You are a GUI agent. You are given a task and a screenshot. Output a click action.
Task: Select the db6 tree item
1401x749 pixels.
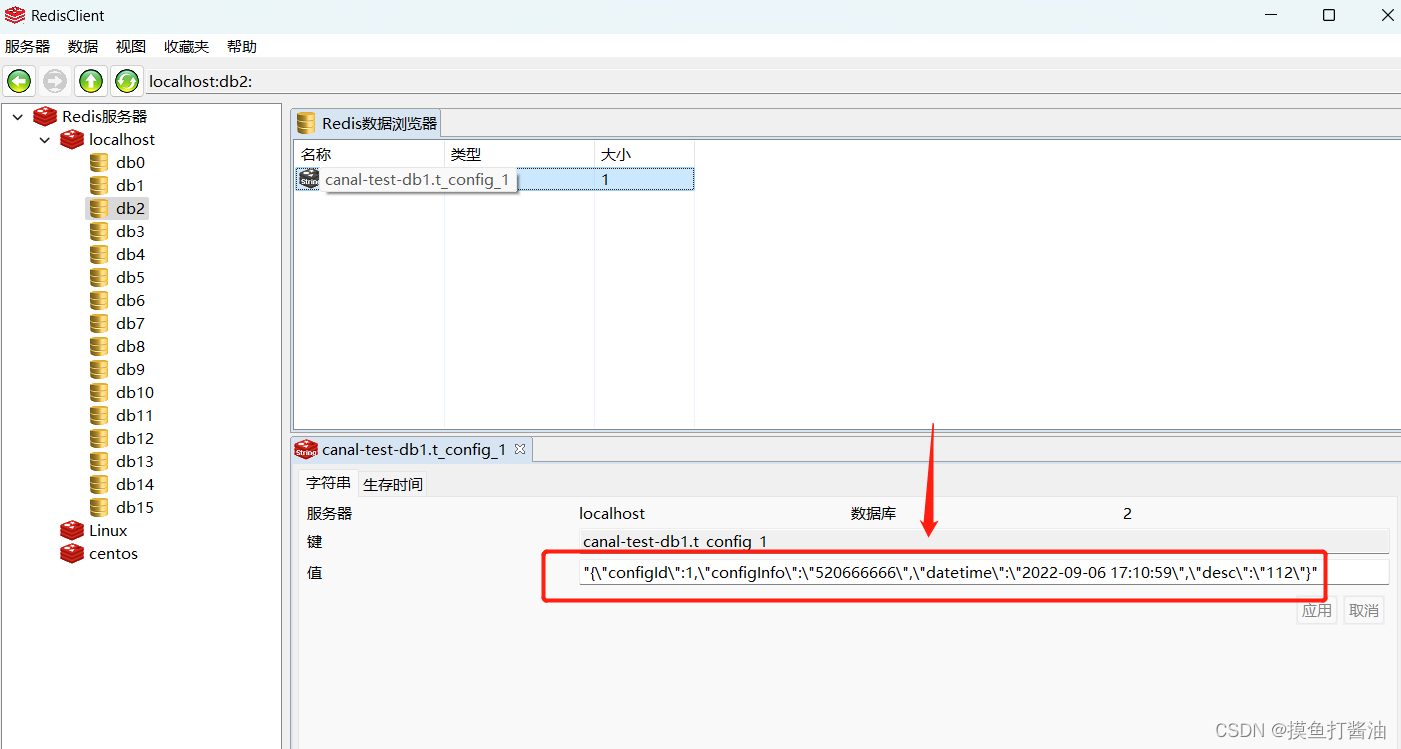pyautogui.click(x=118, y=300)
